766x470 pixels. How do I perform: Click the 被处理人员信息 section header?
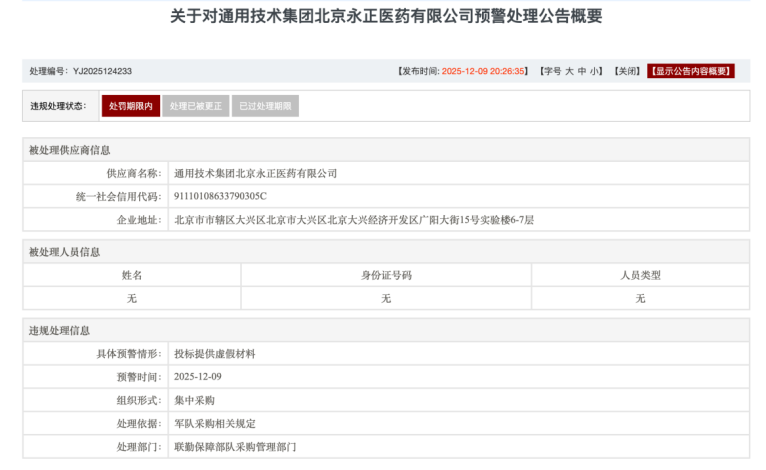click(x=65, y=252)
